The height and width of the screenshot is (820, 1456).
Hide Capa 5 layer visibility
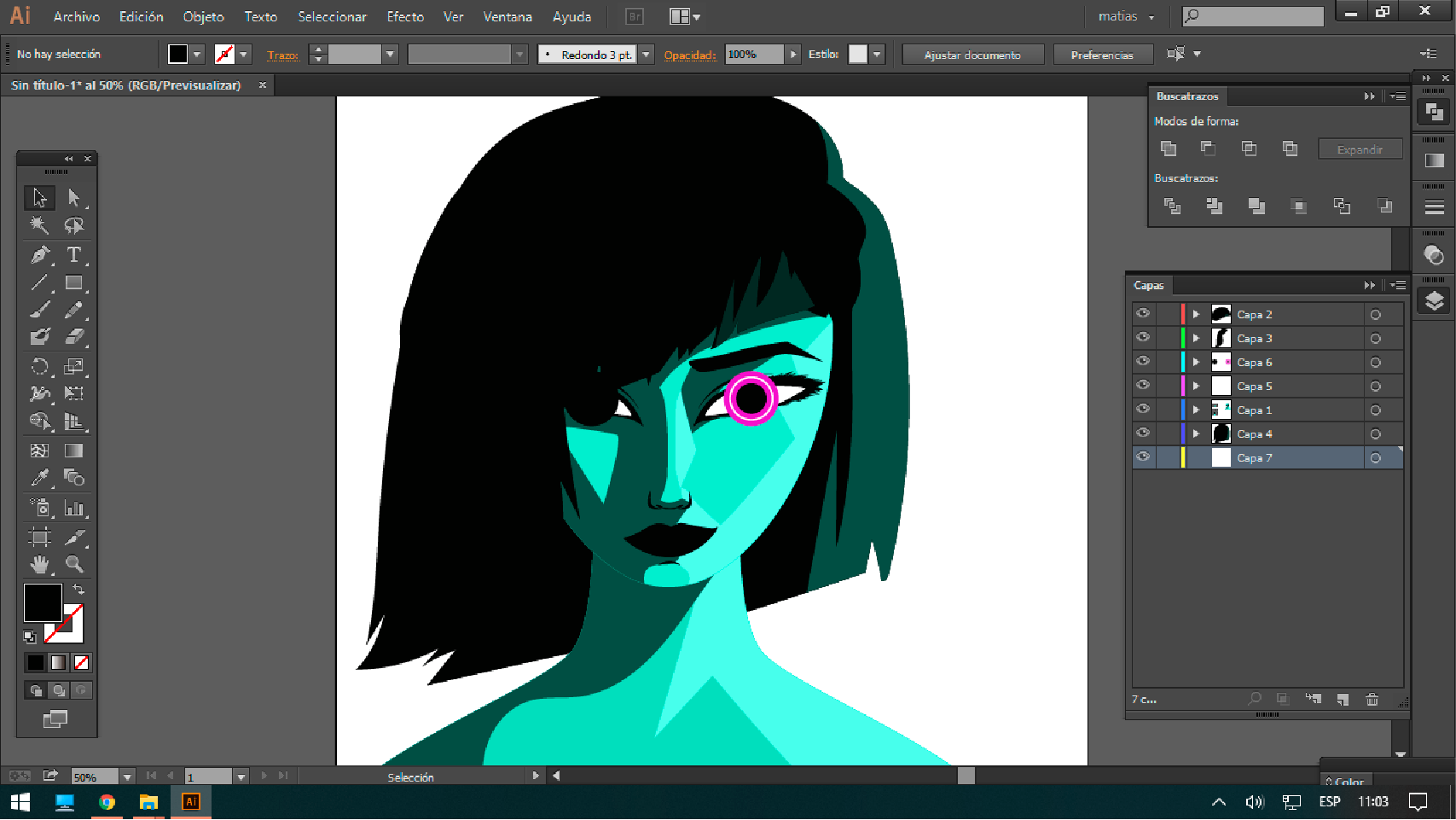(1143, 386)
